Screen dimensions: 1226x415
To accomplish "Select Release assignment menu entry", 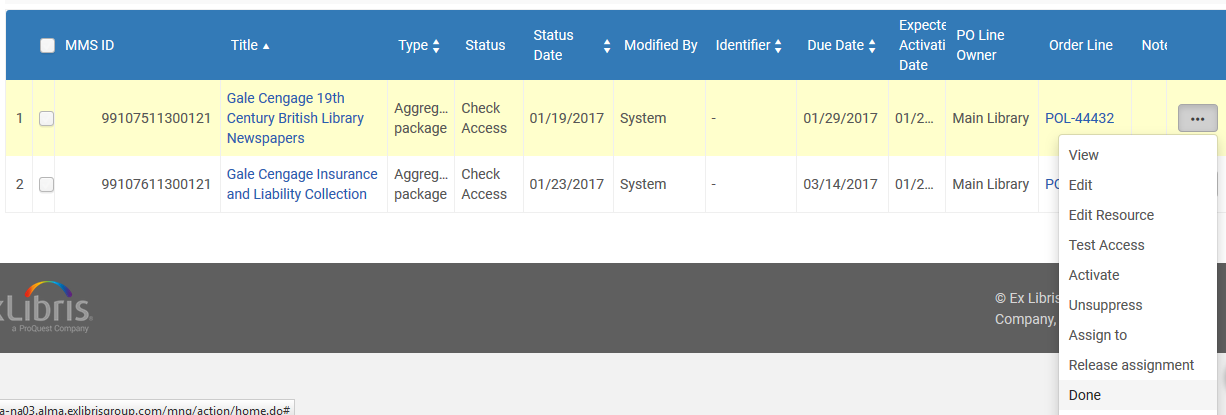I will (1131, 365).
